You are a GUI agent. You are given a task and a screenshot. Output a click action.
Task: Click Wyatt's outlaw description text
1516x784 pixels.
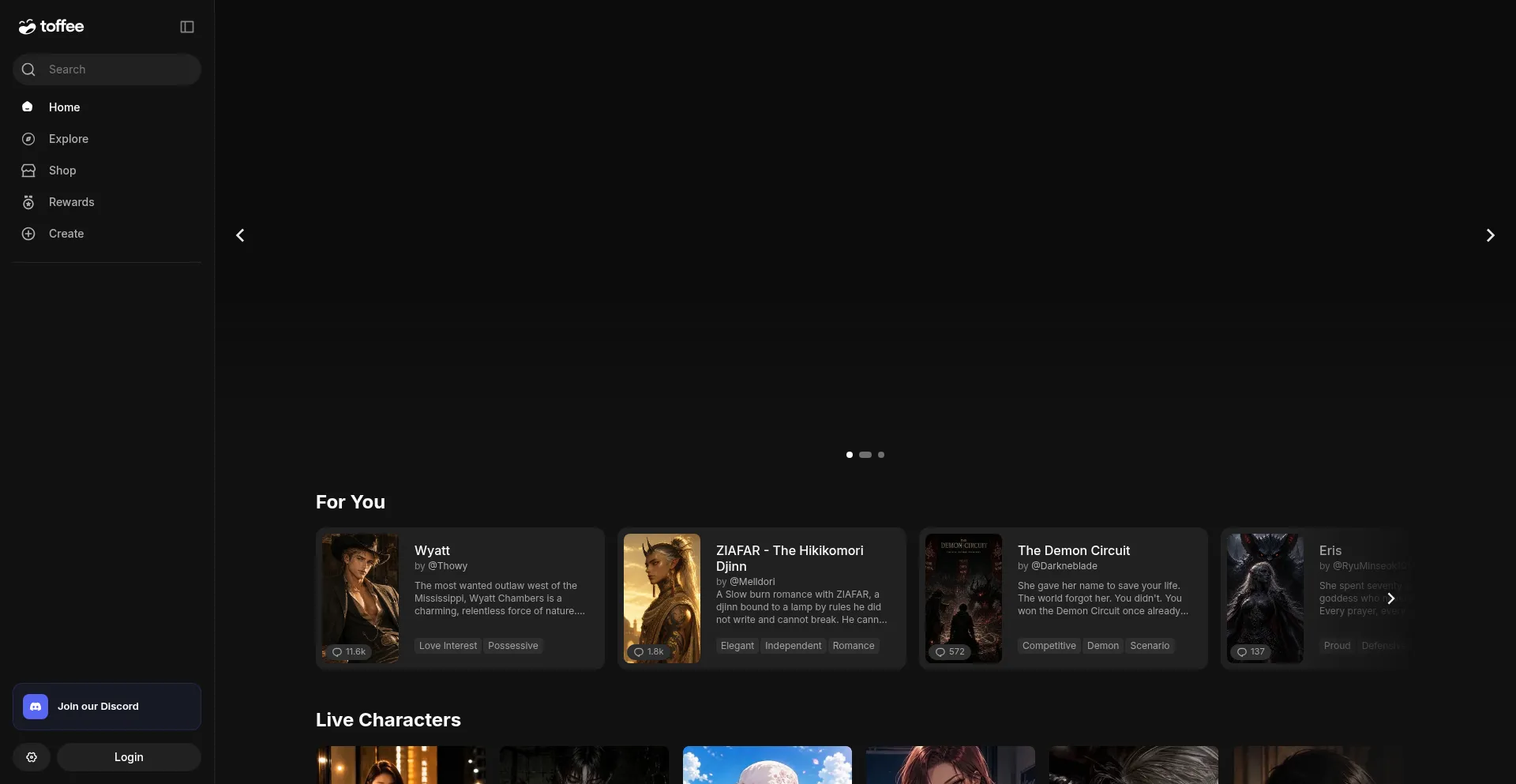point(500,598)
